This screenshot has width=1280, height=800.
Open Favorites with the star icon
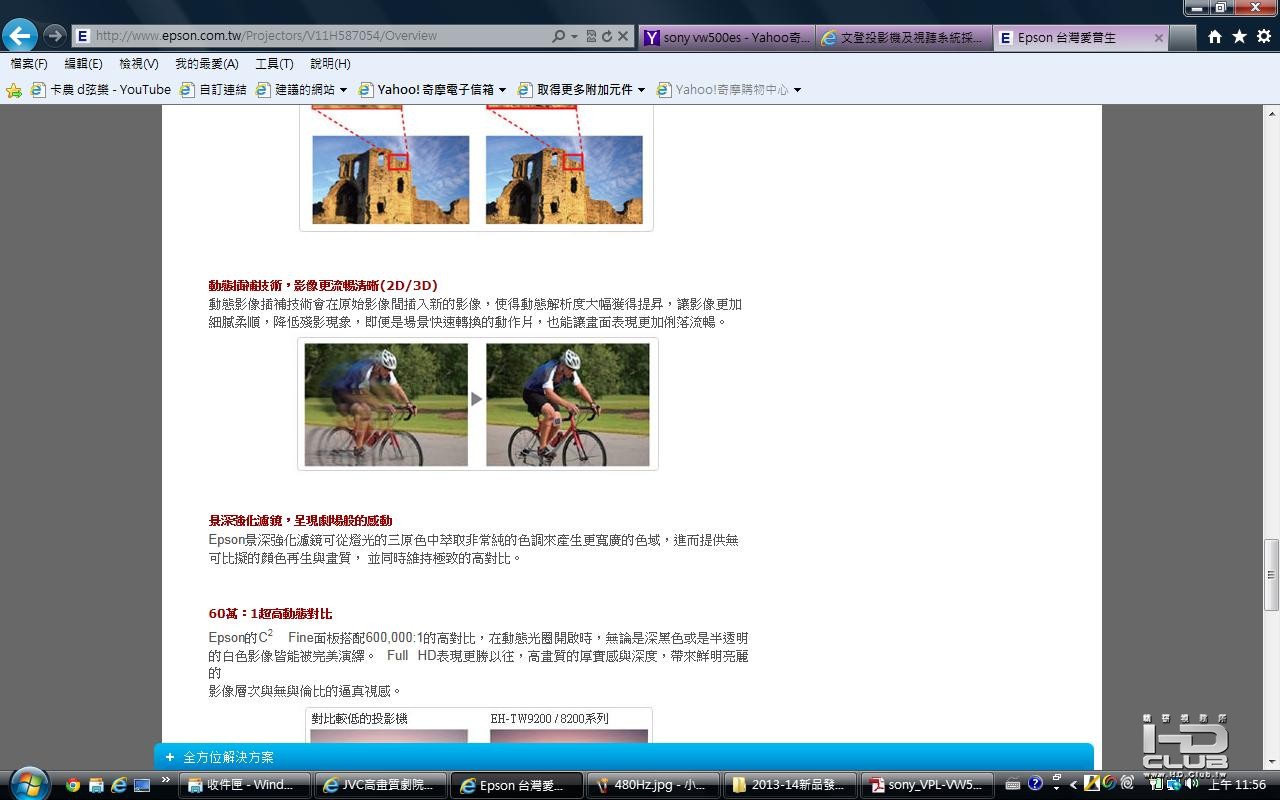pyautogui.click(x=1239, y=37)
